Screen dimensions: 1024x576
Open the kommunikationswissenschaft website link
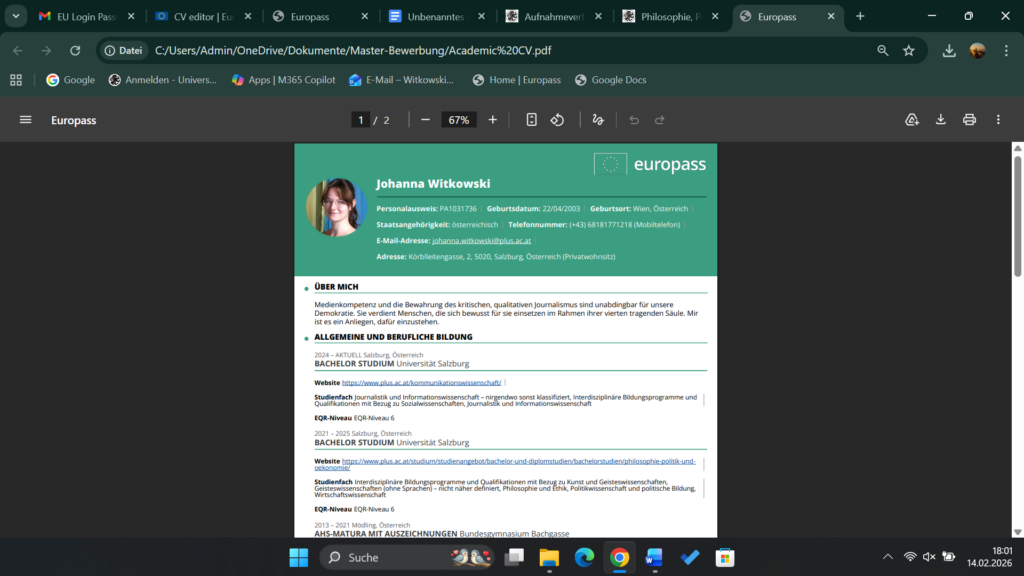tap(421, 382)
